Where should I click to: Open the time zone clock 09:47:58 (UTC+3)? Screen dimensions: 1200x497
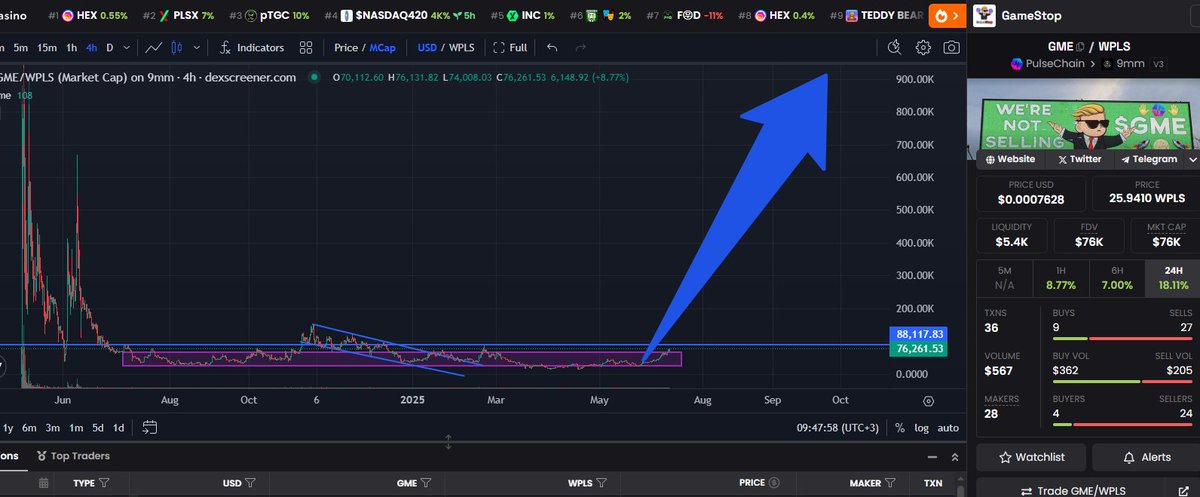(x=838, y=428)
